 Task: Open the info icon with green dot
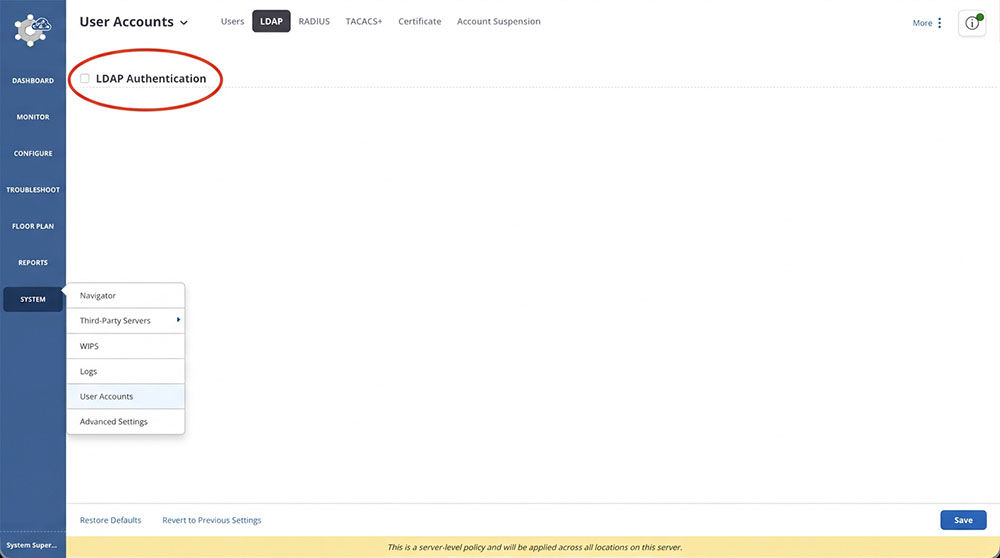pyautogui.click(x=972, y=23)
